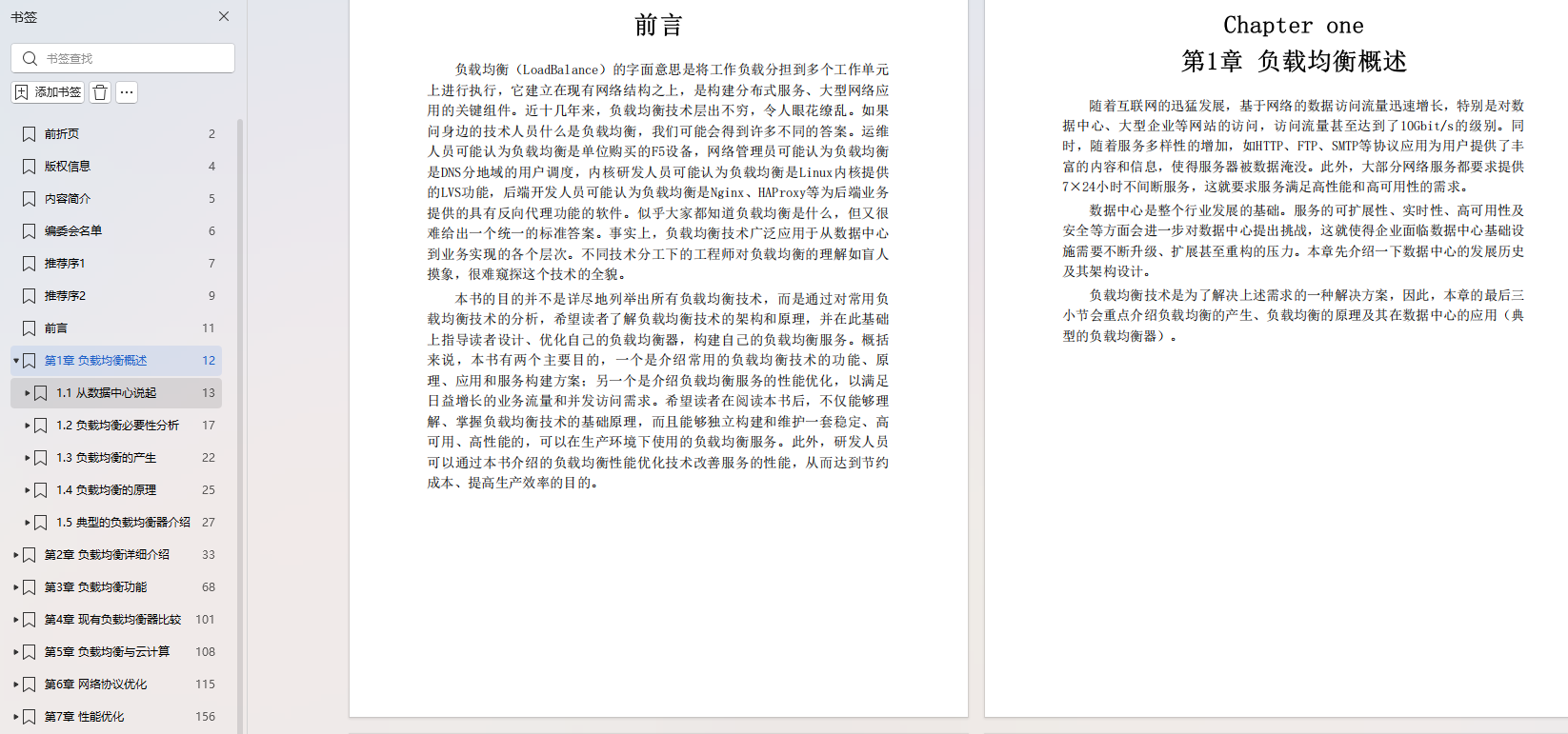
Task: Click the magnifier icon in bookmark search
Action: (30, 58)
